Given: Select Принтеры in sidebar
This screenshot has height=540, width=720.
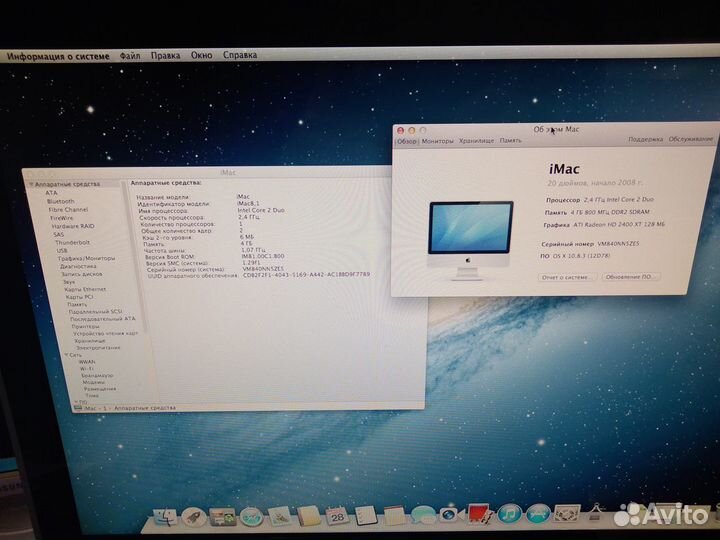Looking at the screenshot, I should coord(85,326).
